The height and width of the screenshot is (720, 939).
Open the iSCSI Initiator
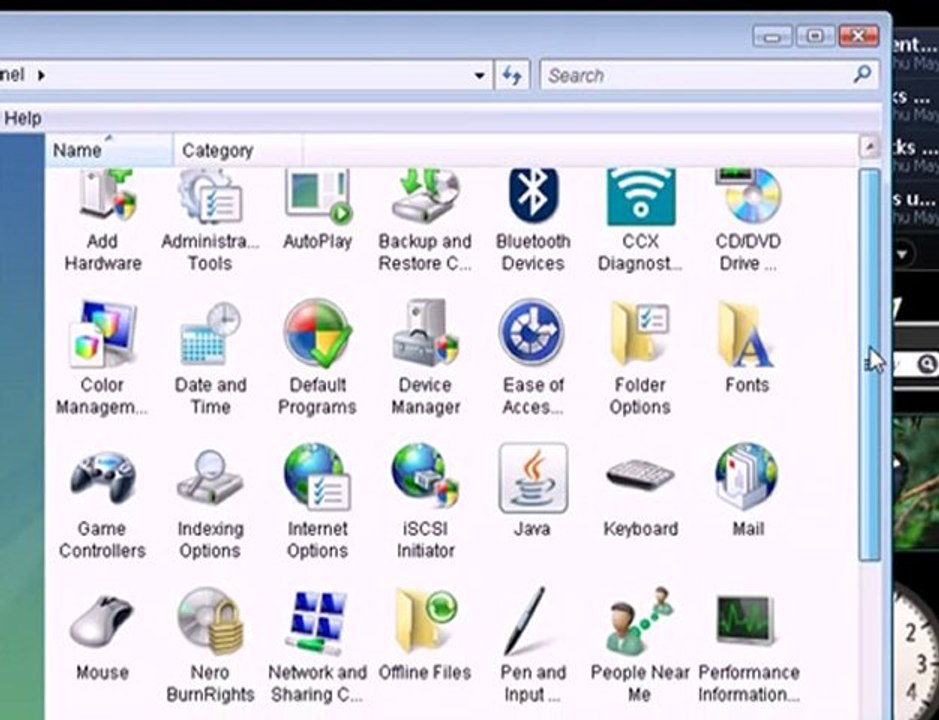pos(425,502)
